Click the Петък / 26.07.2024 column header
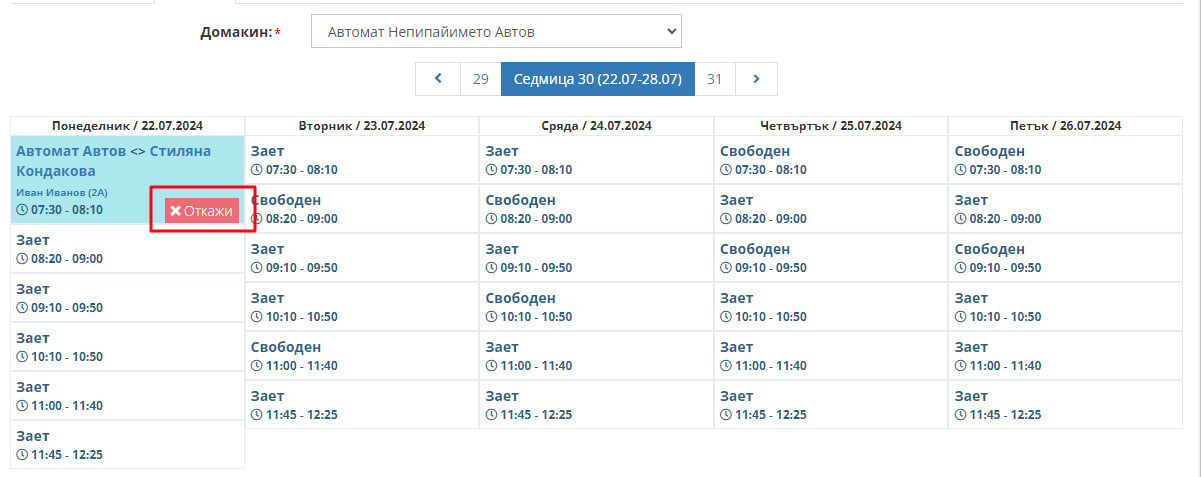Screen dimensions: 1201x477 click(1065, 126)
